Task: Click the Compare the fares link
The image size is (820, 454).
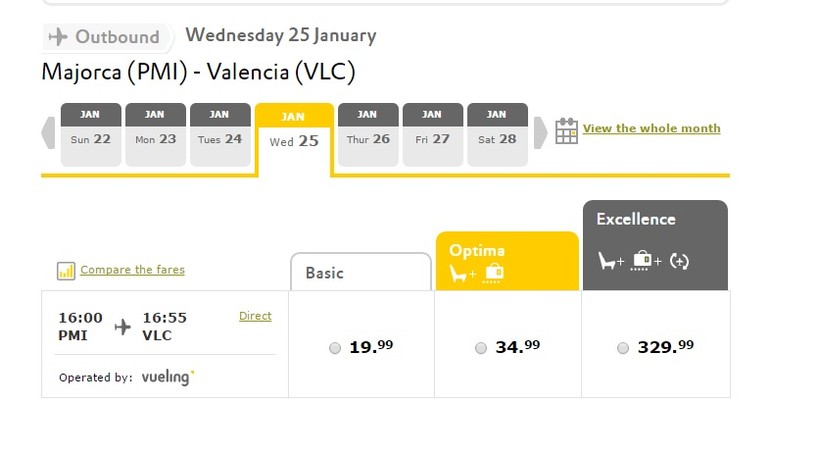Action: 132,270
